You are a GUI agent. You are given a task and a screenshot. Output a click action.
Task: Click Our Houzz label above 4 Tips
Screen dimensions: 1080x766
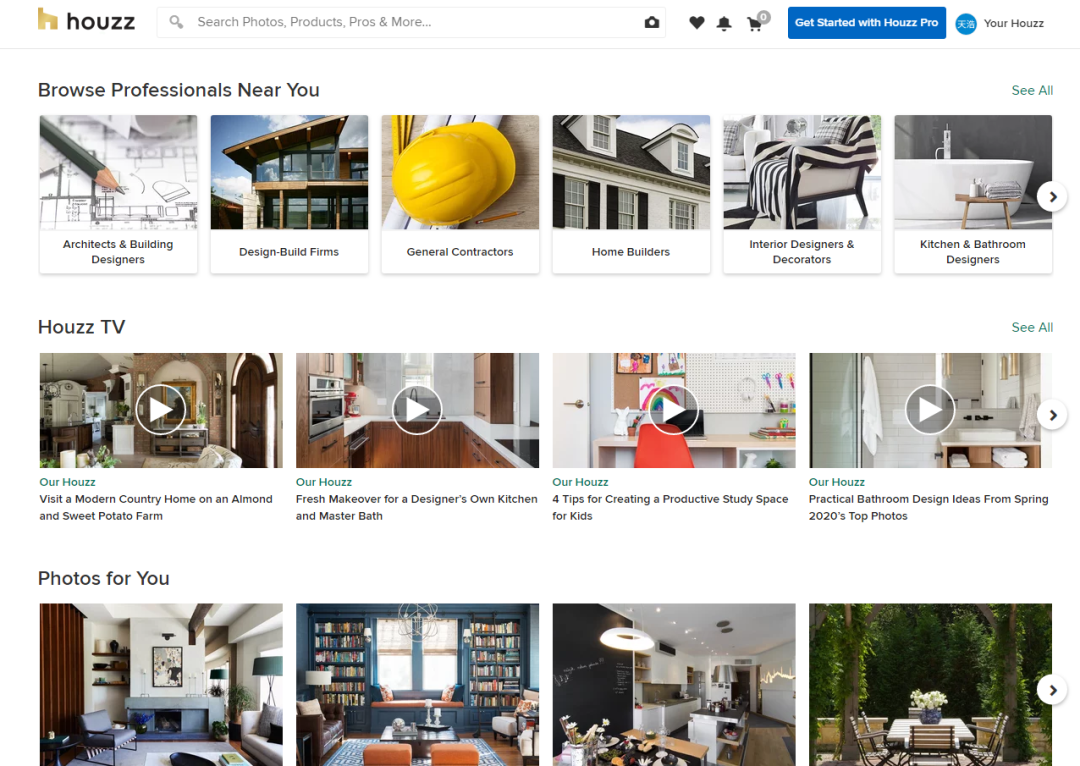click(x=580, y=482)
